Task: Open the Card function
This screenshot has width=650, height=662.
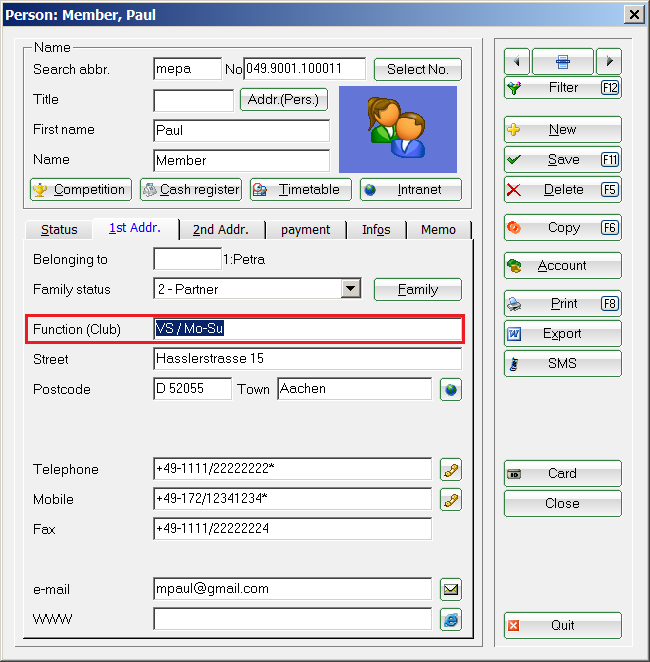Action: 563,474
